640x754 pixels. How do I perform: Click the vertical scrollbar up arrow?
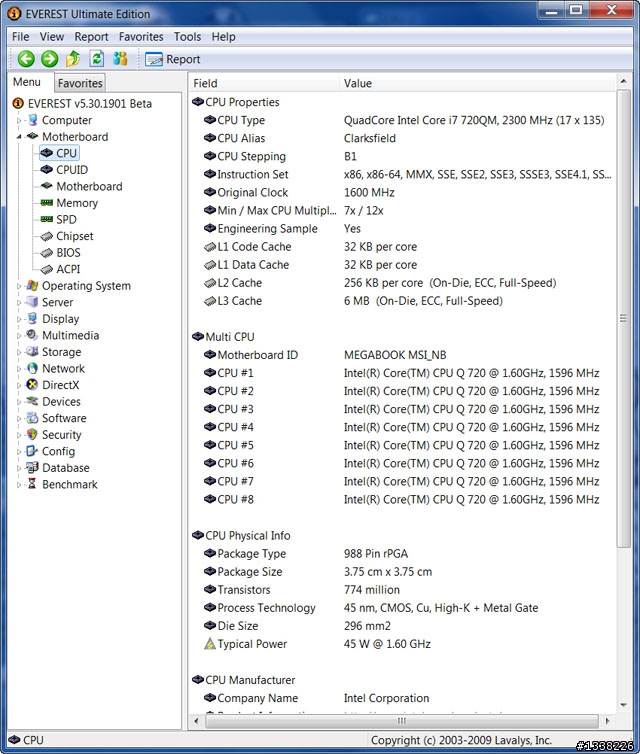click(624, 81)
